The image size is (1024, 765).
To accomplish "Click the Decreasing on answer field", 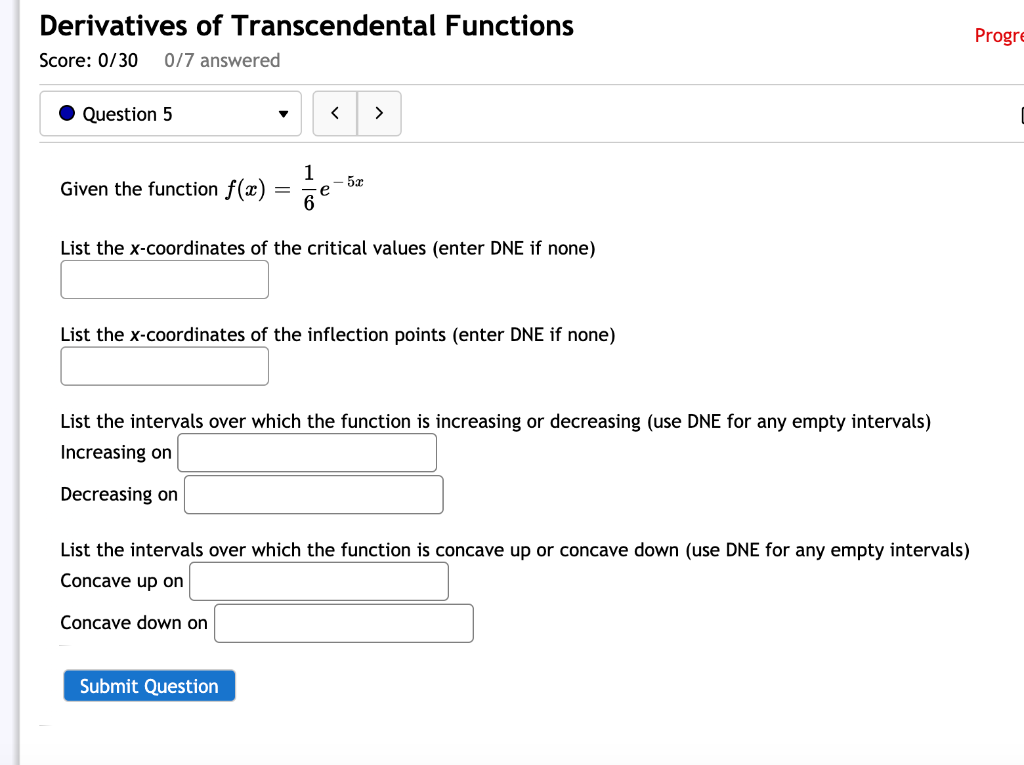I will coord(313,494).
